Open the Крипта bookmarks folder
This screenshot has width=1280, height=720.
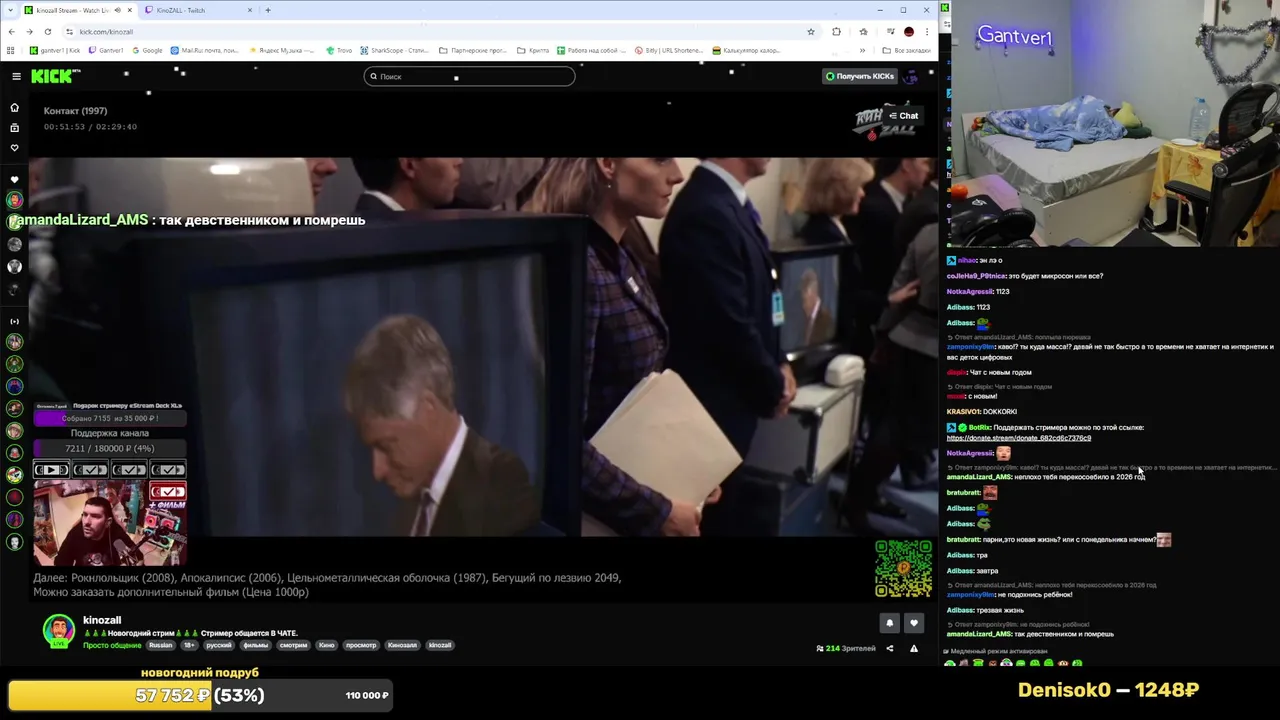tap(533, 50)
